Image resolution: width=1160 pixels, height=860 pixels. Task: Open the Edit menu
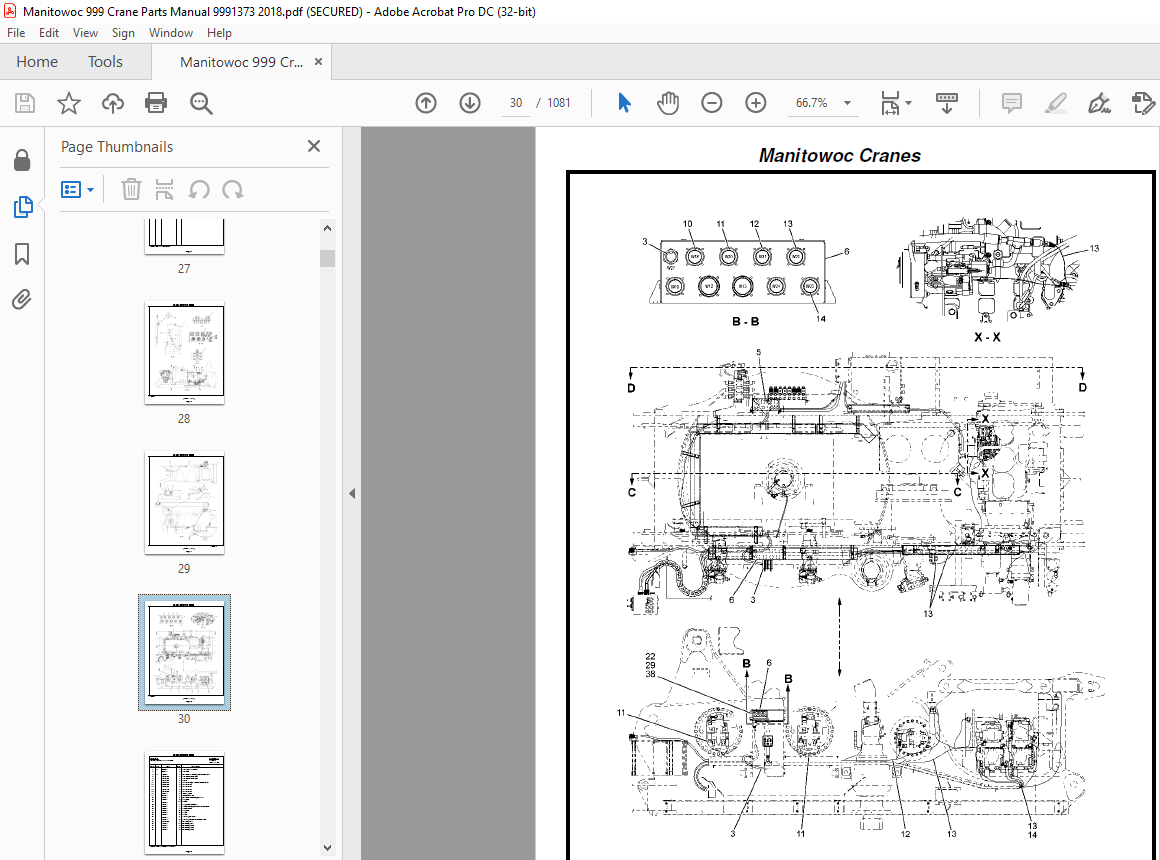tap(49, 33)
